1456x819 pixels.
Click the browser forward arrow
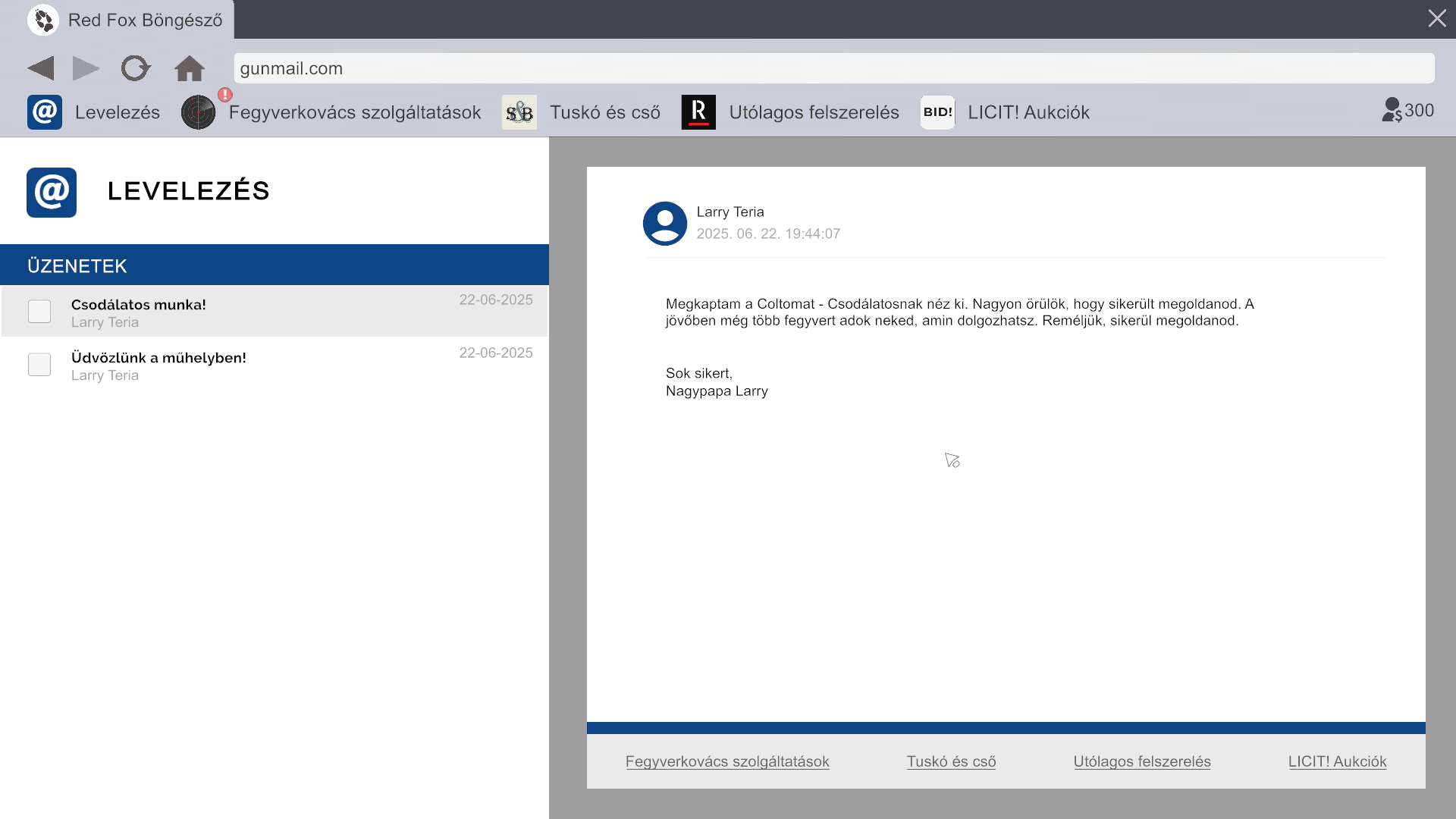[86, 68]
